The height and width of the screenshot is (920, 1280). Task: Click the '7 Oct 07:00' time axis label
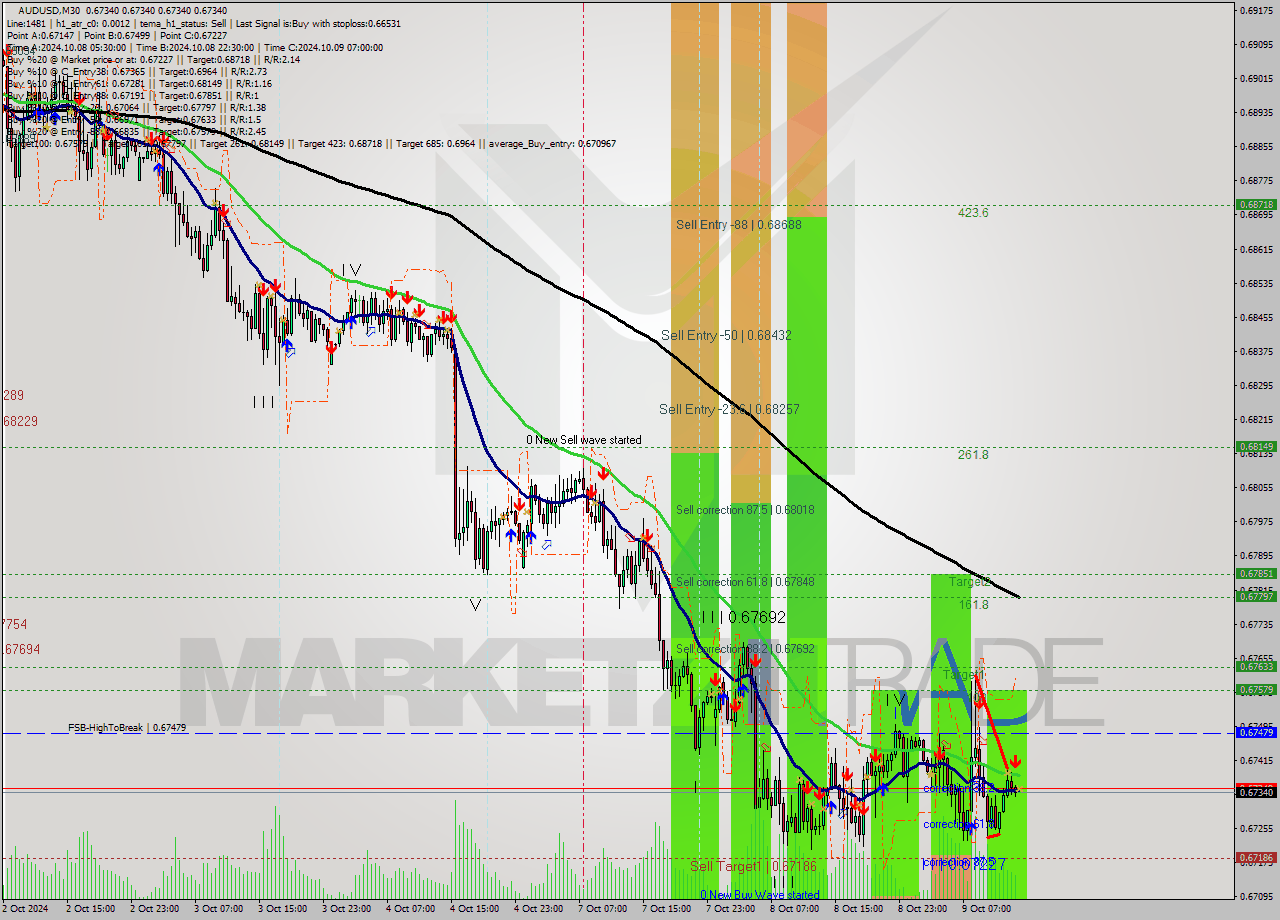pos(603,909)
